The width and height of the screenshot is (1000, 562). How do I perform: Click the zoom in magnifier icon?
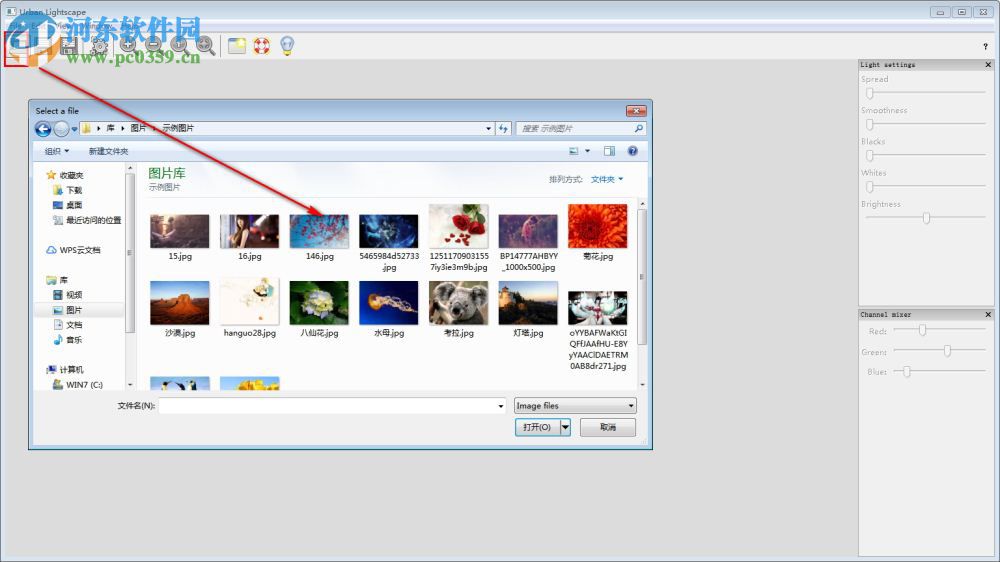point(128,45)
